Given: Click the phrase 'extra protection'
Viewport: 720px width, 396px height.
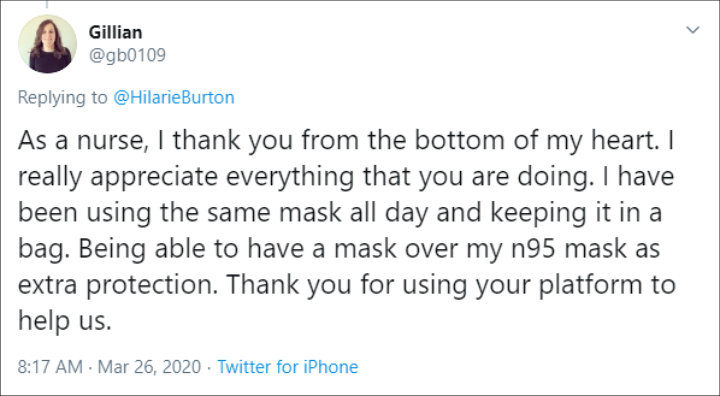Looking at the screenshot, I should point(117,285).
